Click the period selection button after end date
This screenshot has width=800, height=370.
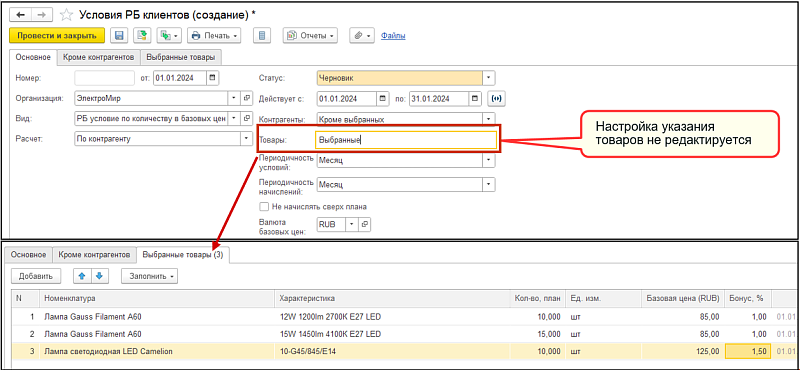tap(497, 98)
